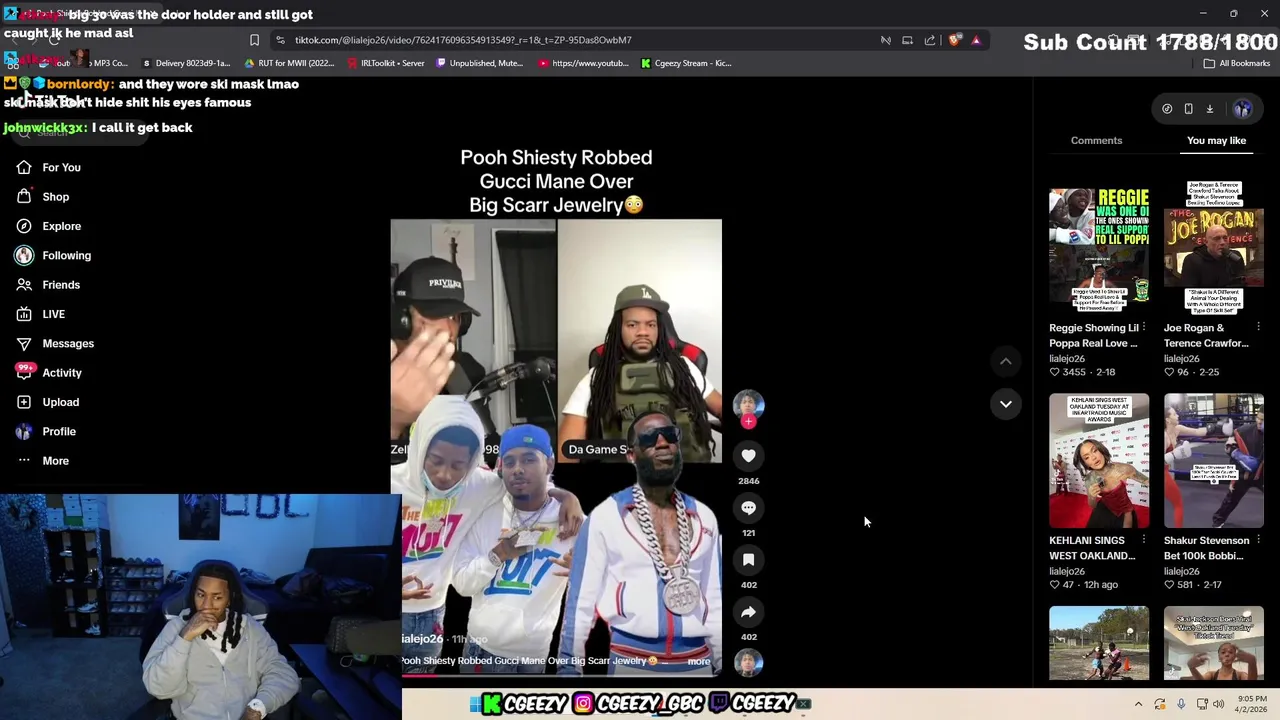1280x720 pixels.
Task: Open the Following feed
Action: point(53,255)
